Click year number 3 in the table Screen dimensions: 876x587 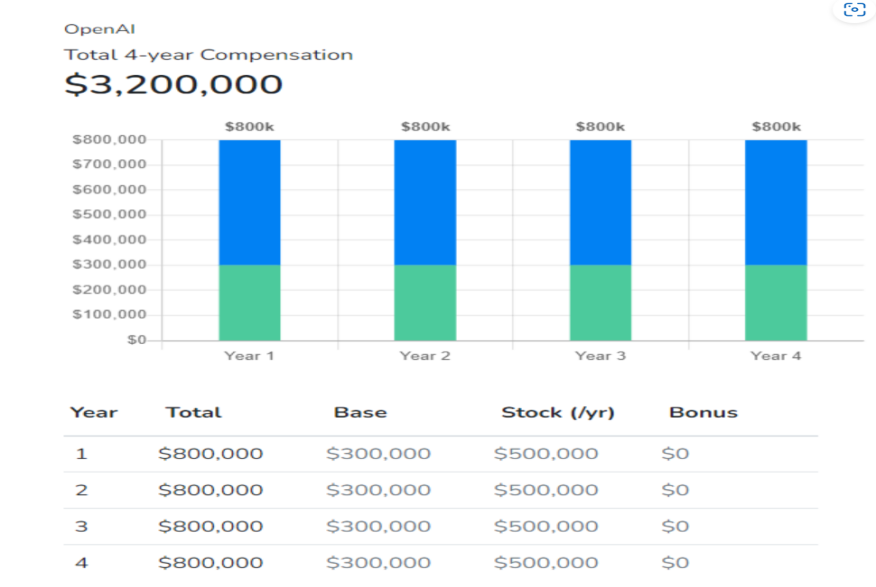(x=82, y=526)
